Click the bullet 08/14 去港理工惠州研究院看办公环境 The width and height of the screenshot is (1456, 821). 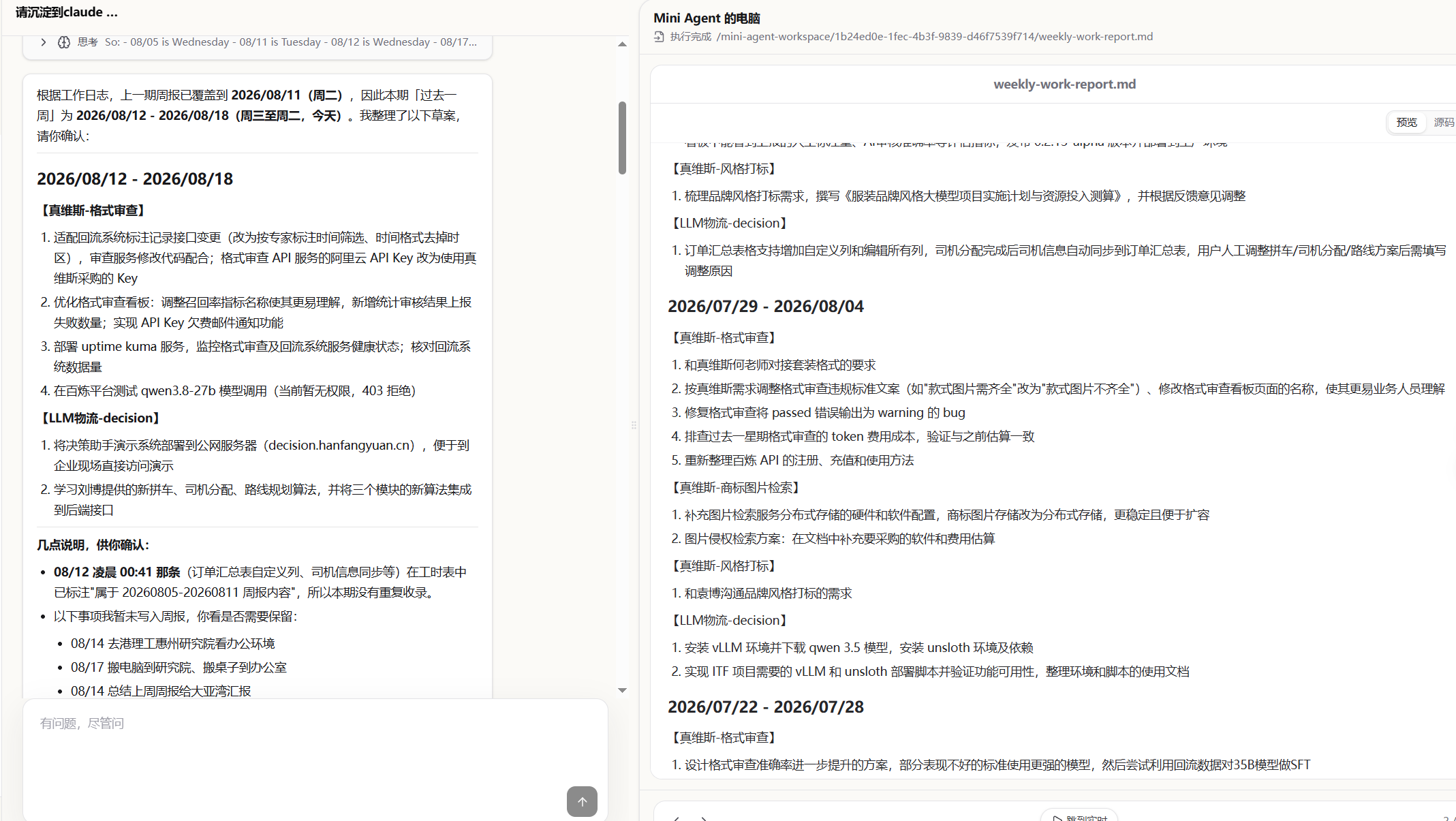pos(173,644)
